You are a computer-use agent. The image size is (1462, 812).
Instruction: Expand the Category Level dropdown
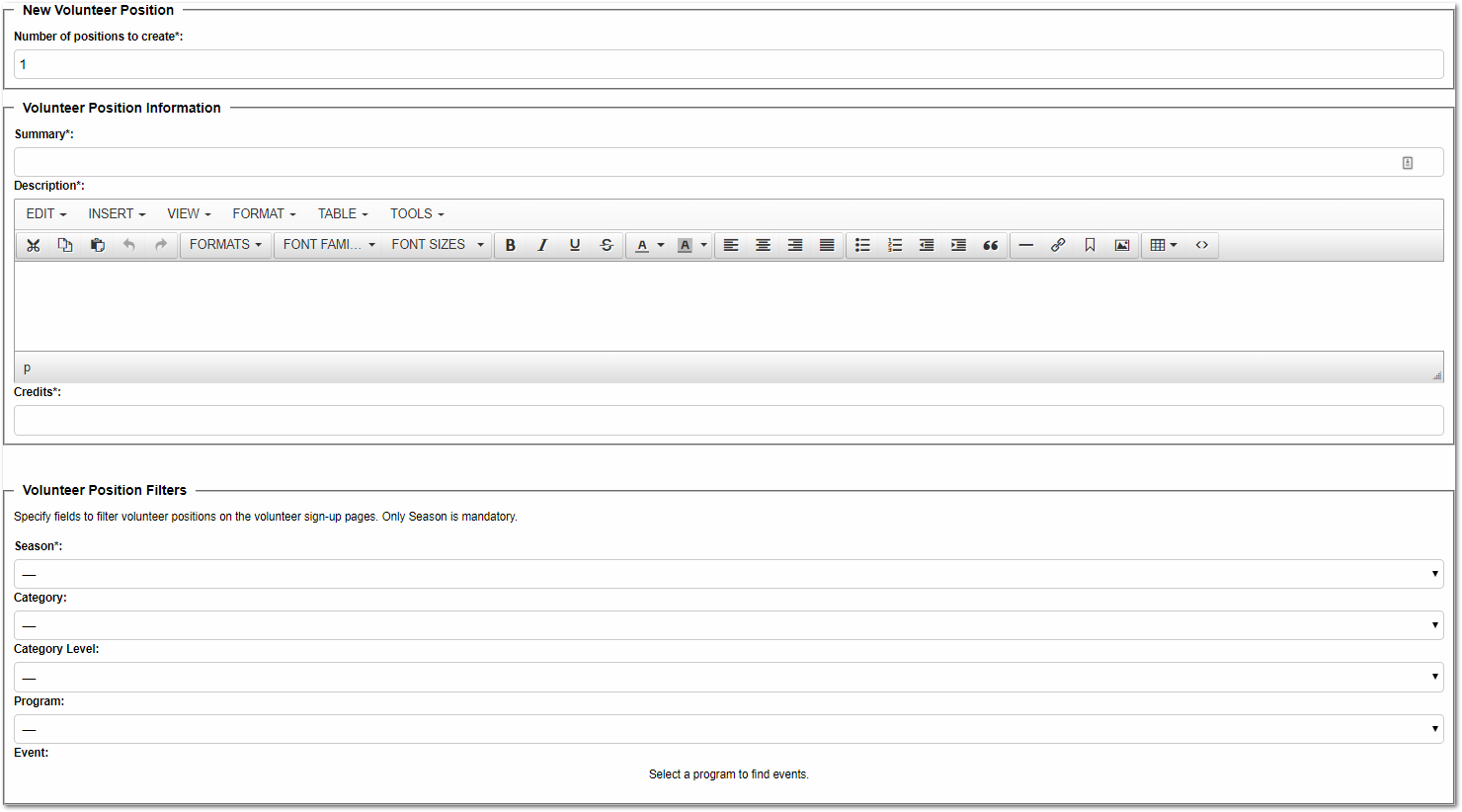728,677
